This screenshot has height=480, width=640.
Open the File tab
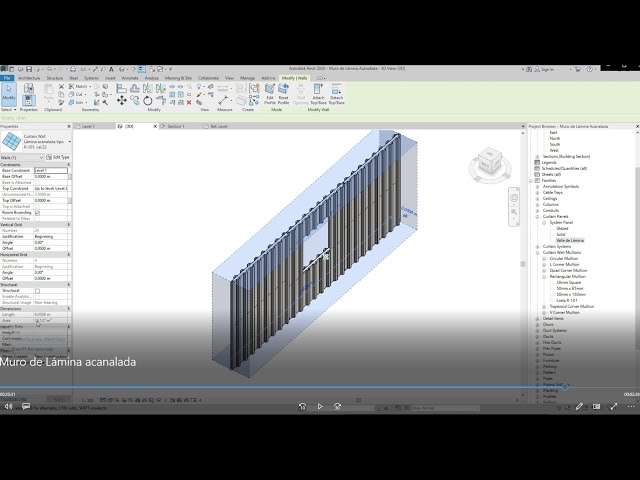click(x=7, y=78)
